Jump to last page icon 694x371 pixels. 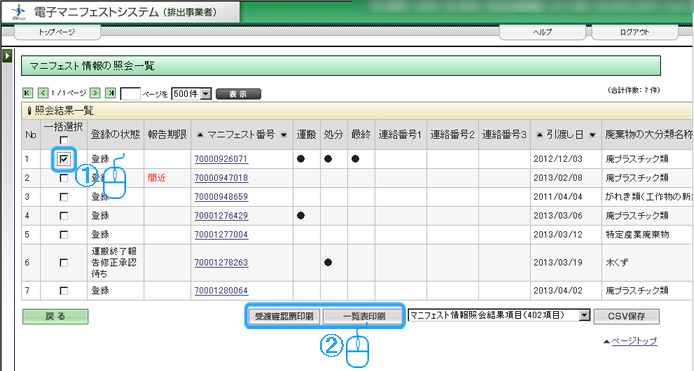click(110, 93)
